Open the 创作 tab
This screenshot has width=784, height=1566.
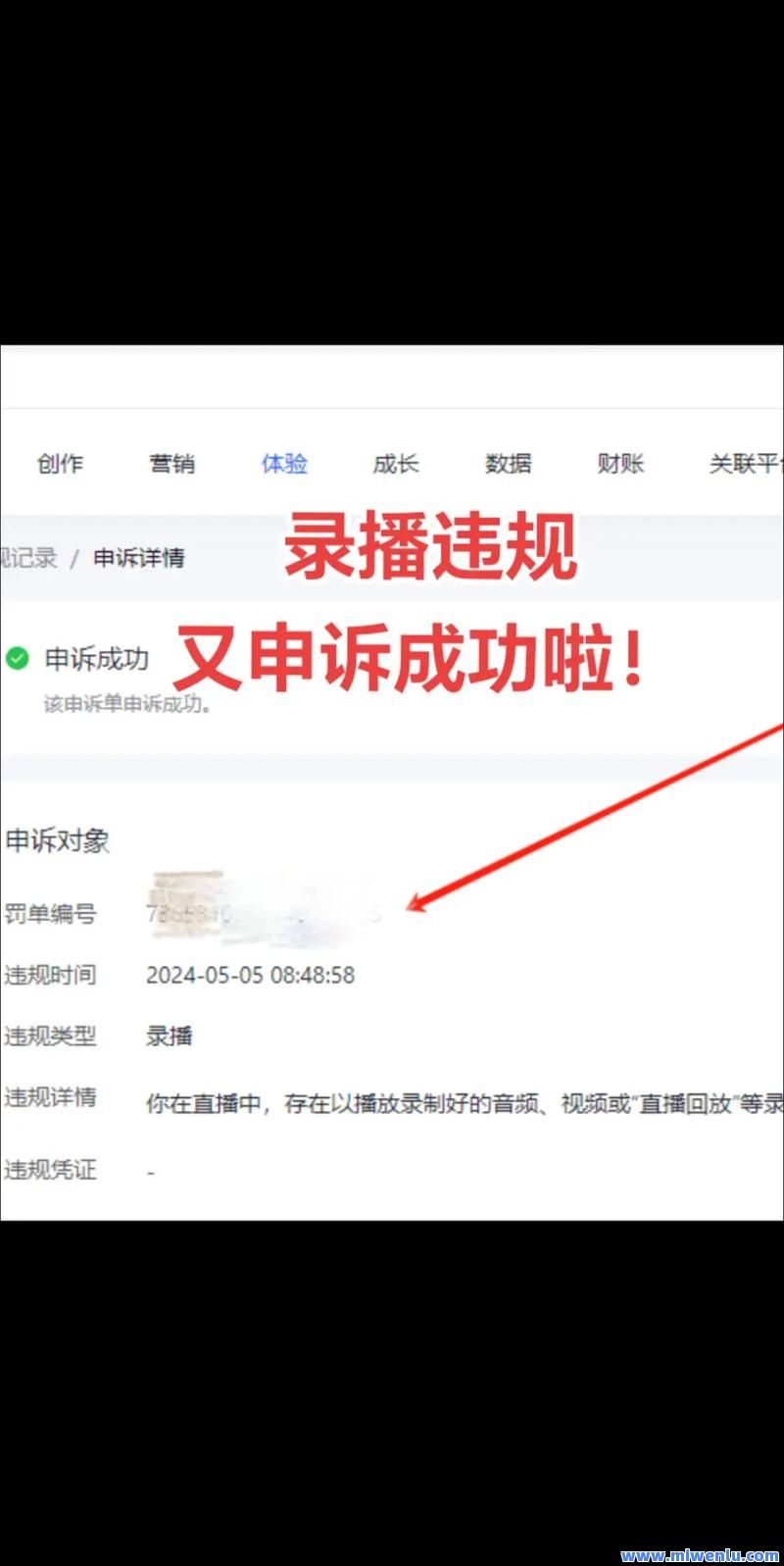coord(60,464)
